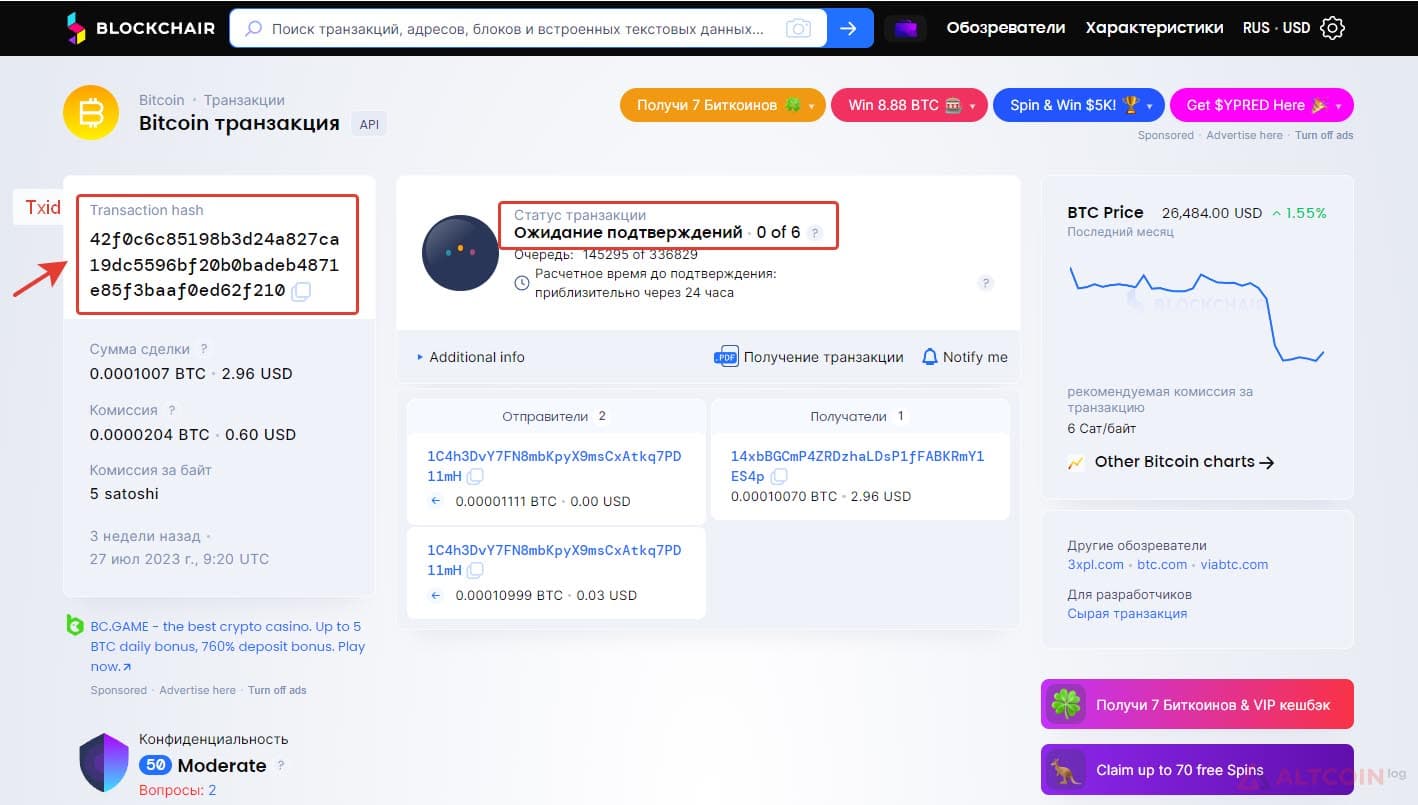The width and height of the screenshot is (1418, 805).
Task: Copy sender address above 0.00001111 BTC
Action: point(475,476)
